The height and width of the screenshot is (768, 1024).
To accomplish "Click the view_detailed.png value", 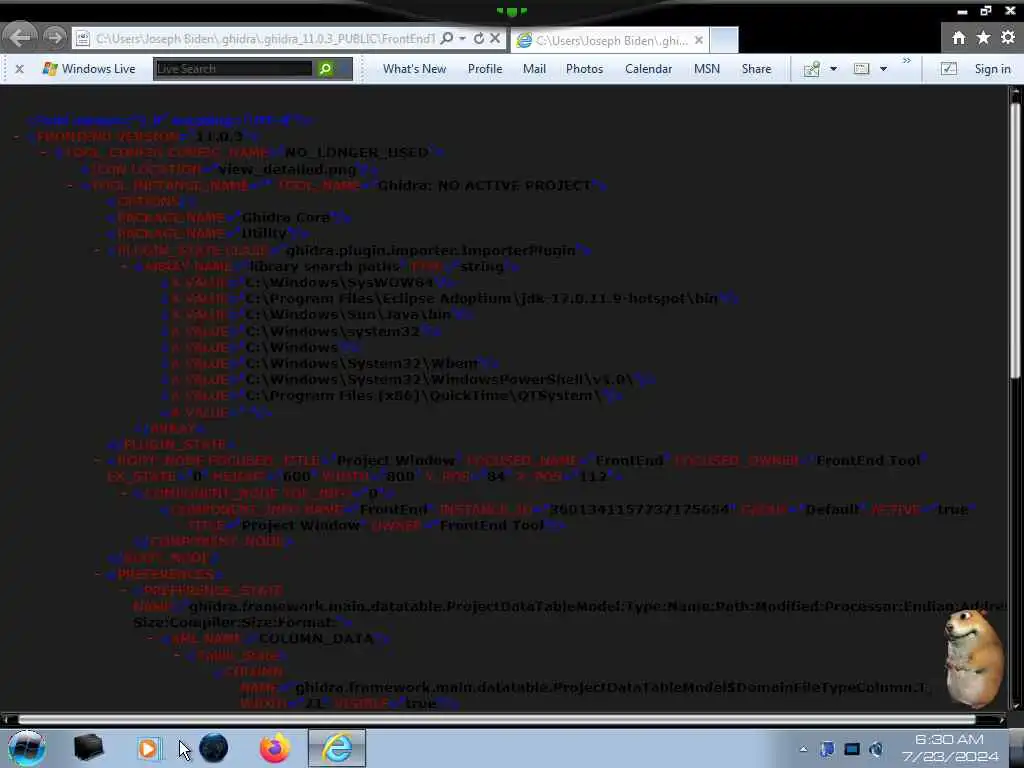I will tap(287, 169).
